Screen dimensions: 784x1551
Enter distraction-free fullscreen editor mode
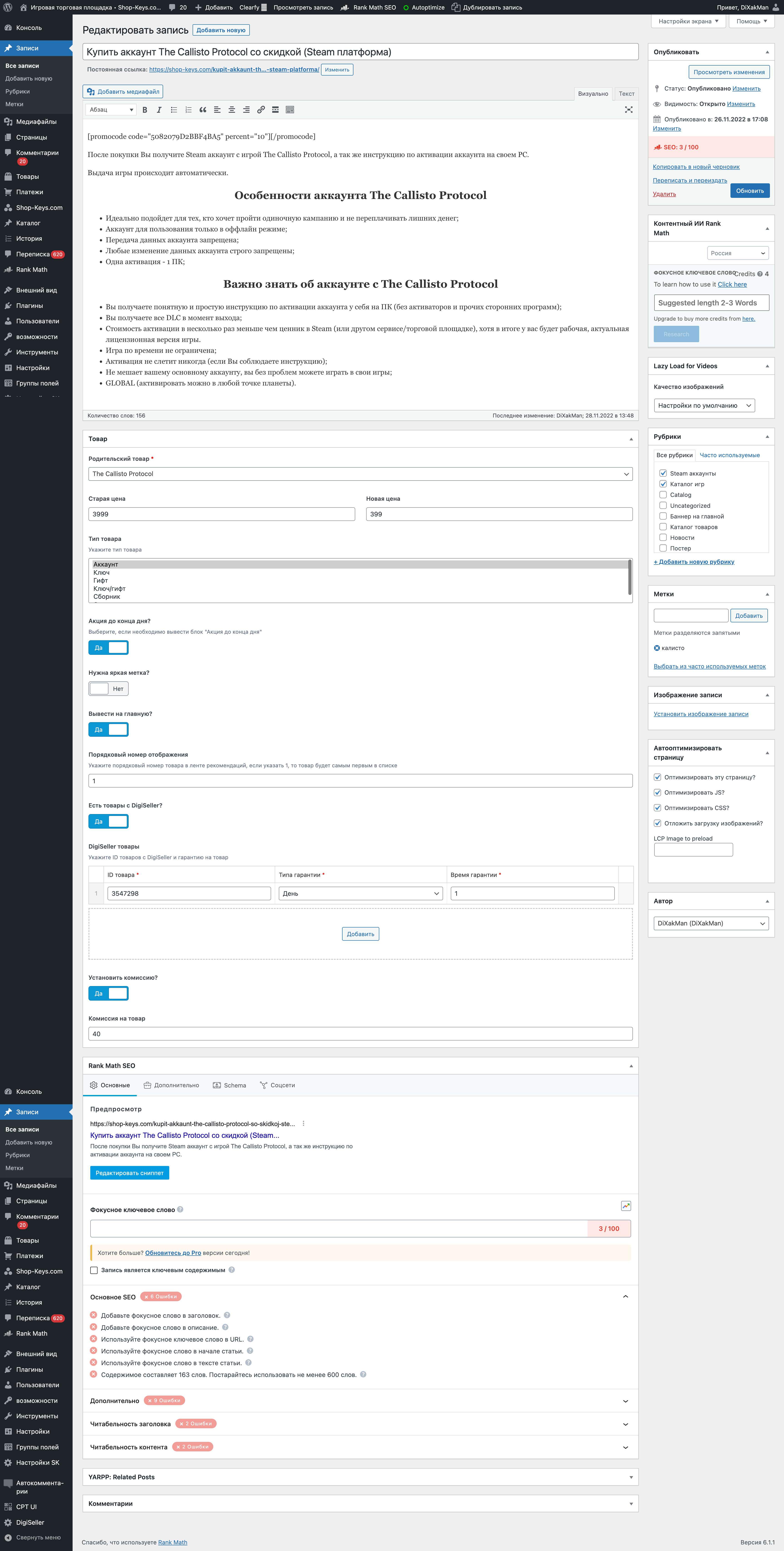[x=629, y=110]
